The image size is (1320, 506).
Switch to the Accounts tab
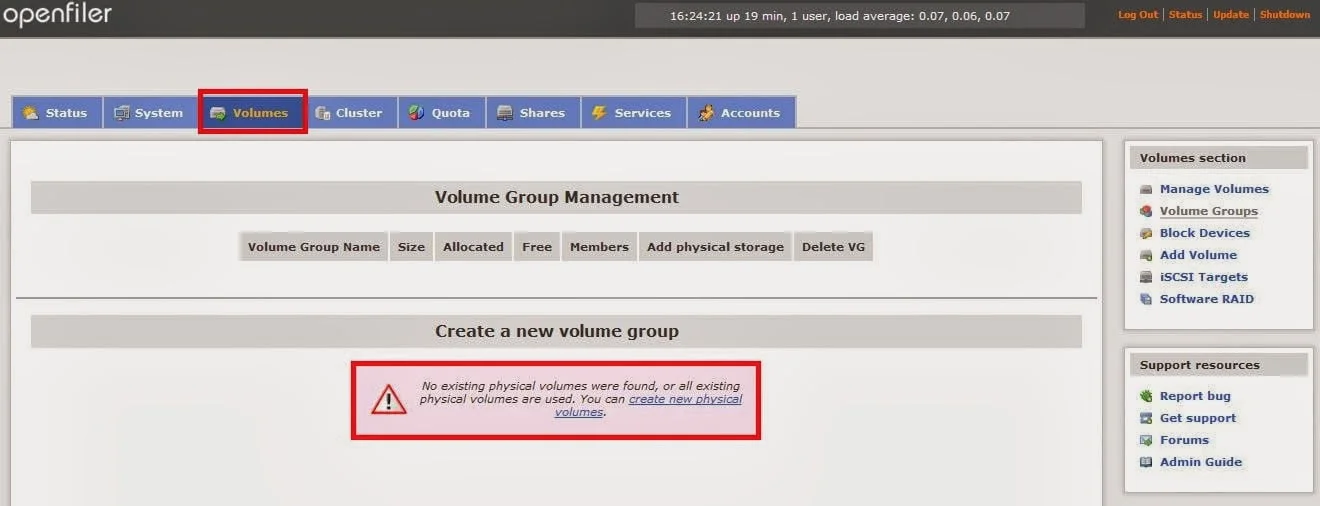(740, 113)
